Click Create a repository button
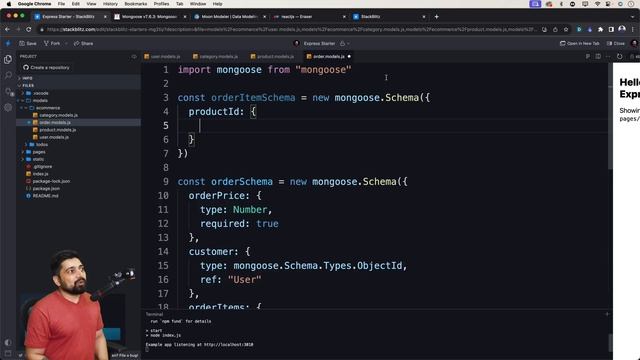This screenshot has width=640, height=360. tap(46, 67)
